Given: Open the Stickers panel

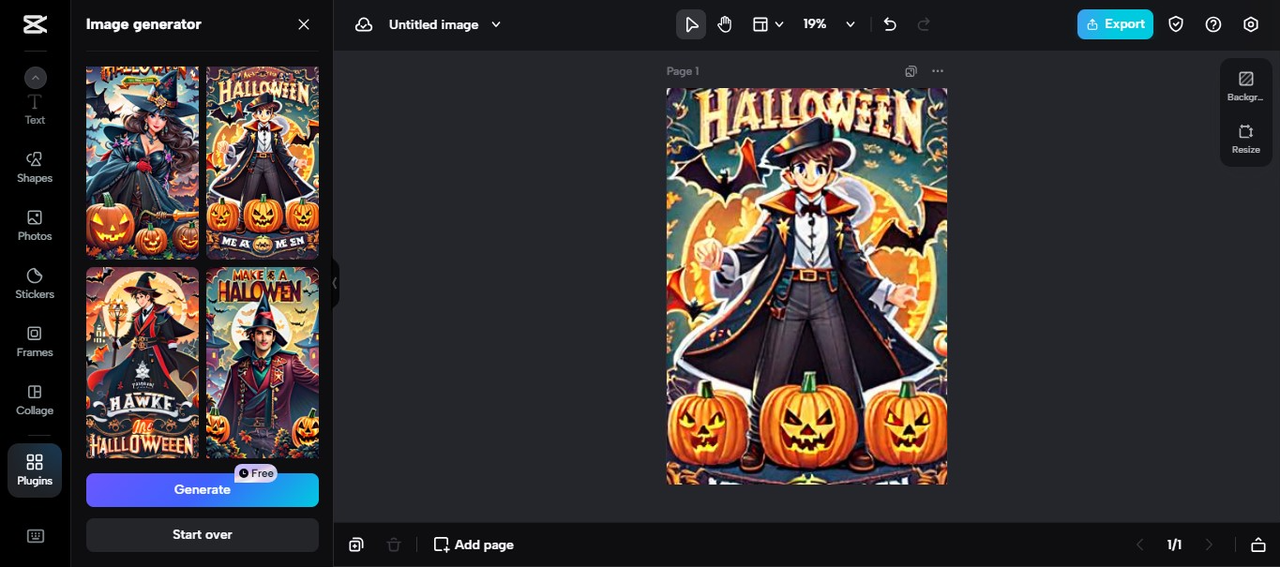Looking at the screenshot, I should (35, 284).
